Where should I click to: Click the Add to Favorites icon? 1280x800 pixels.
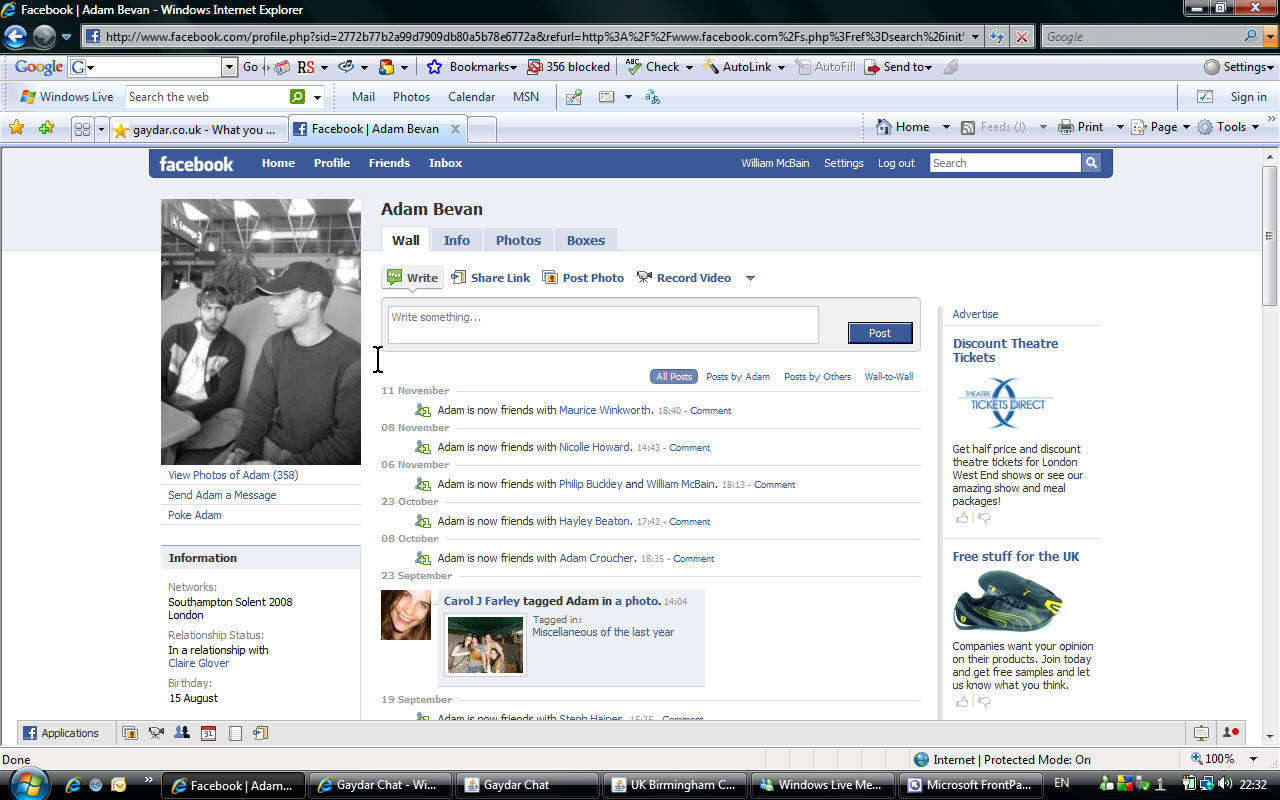pos(46,128)
